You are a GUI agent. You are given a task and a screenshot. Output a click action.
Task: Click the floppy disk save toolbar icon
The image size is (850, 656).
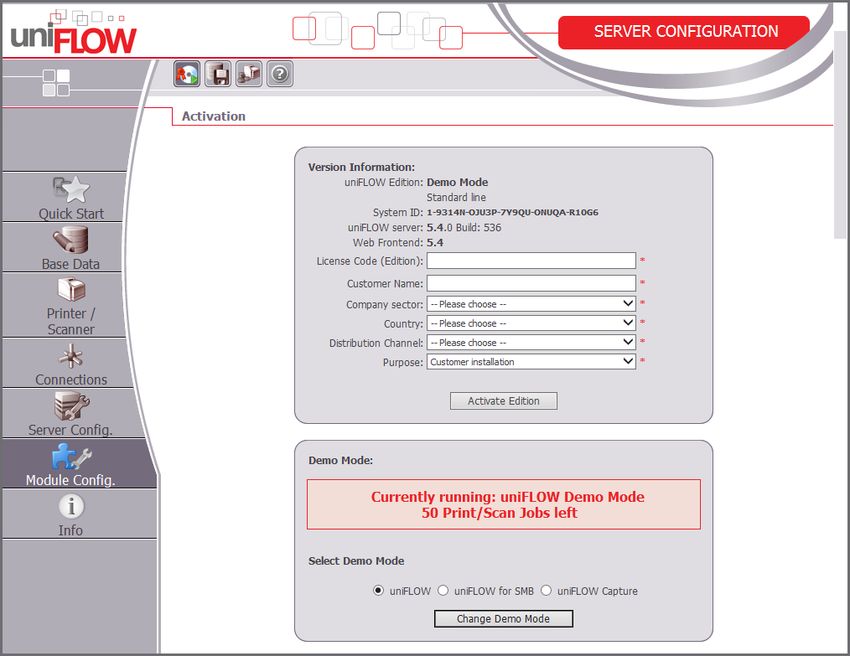click(218, 74)
